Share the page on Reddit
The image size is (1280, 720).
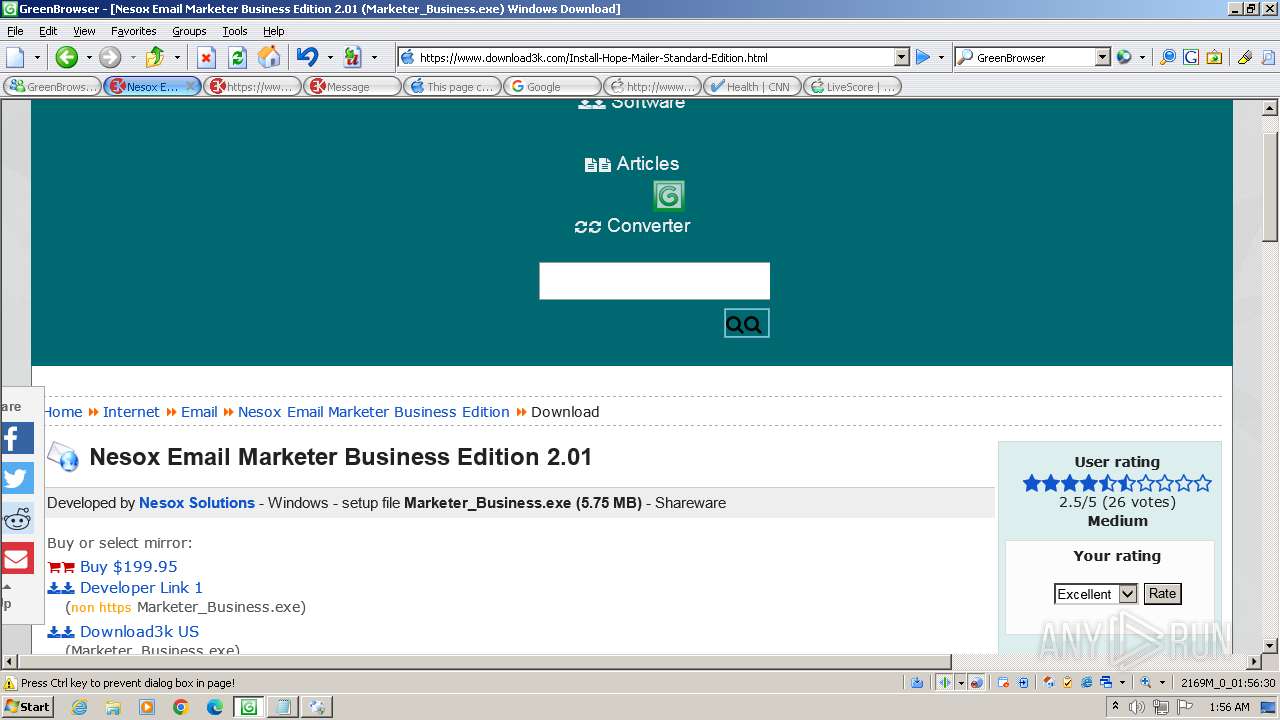(17, 518)
